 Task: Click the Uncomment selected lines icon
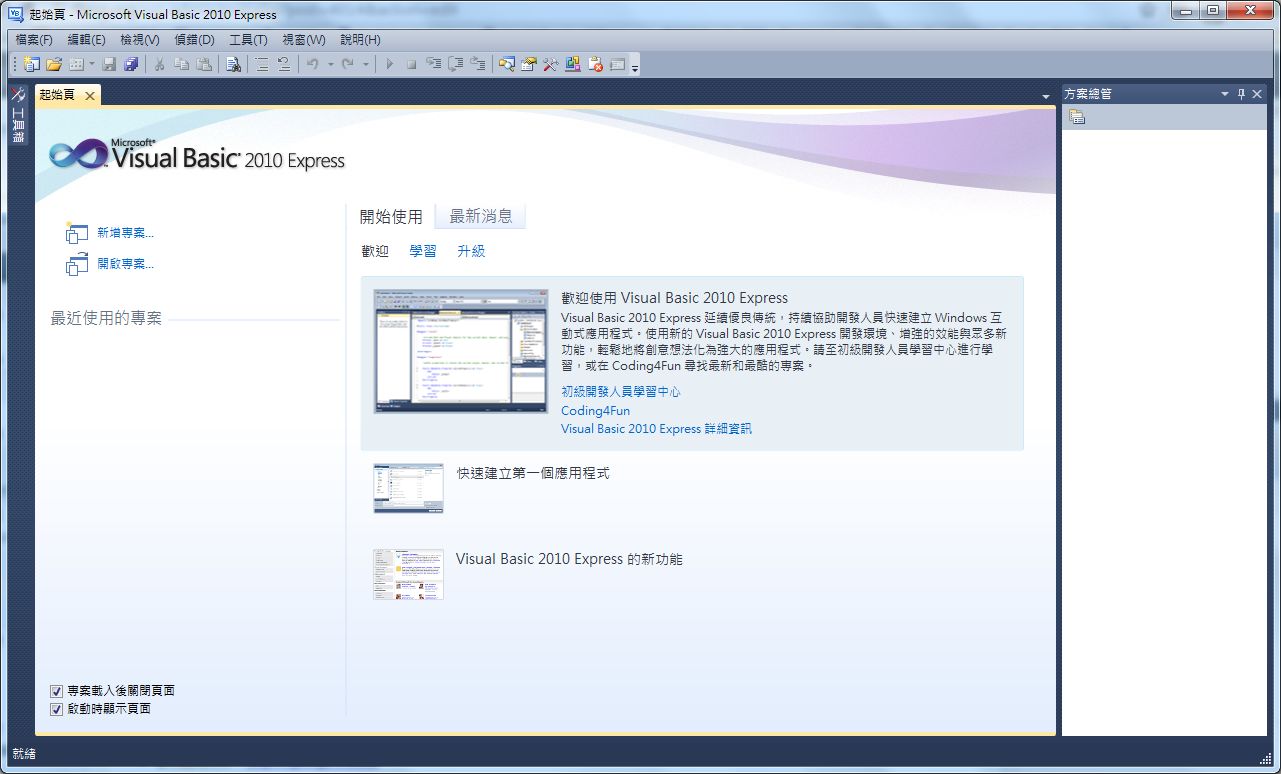[x=284, y=65]
